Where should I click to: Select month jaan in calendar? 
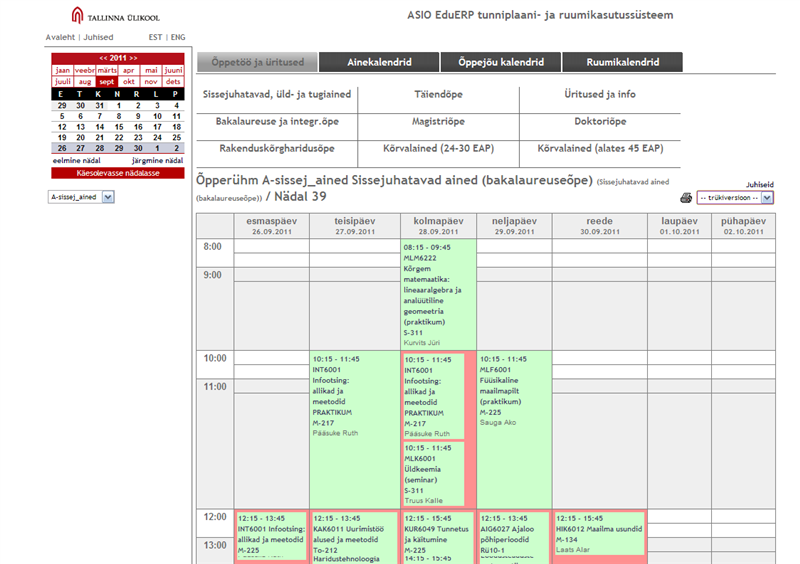63,70
